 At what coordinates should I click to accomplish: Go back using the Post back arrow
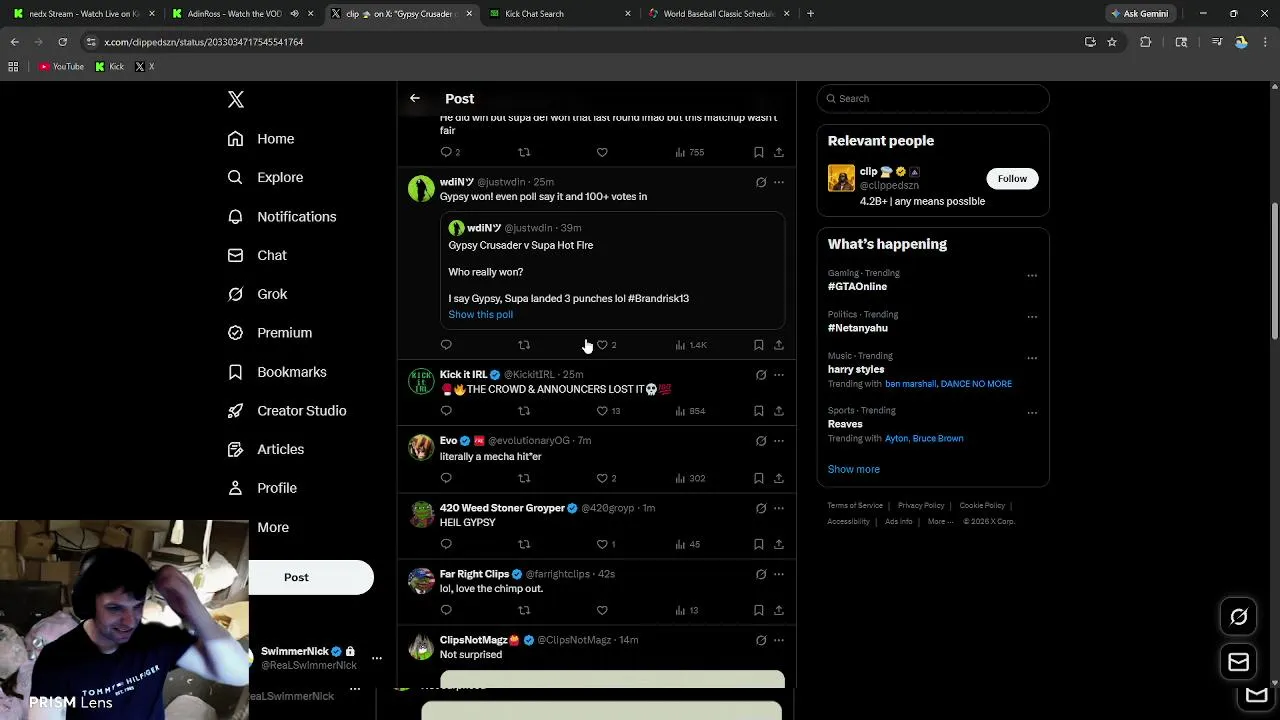click(x=415, y=98)
